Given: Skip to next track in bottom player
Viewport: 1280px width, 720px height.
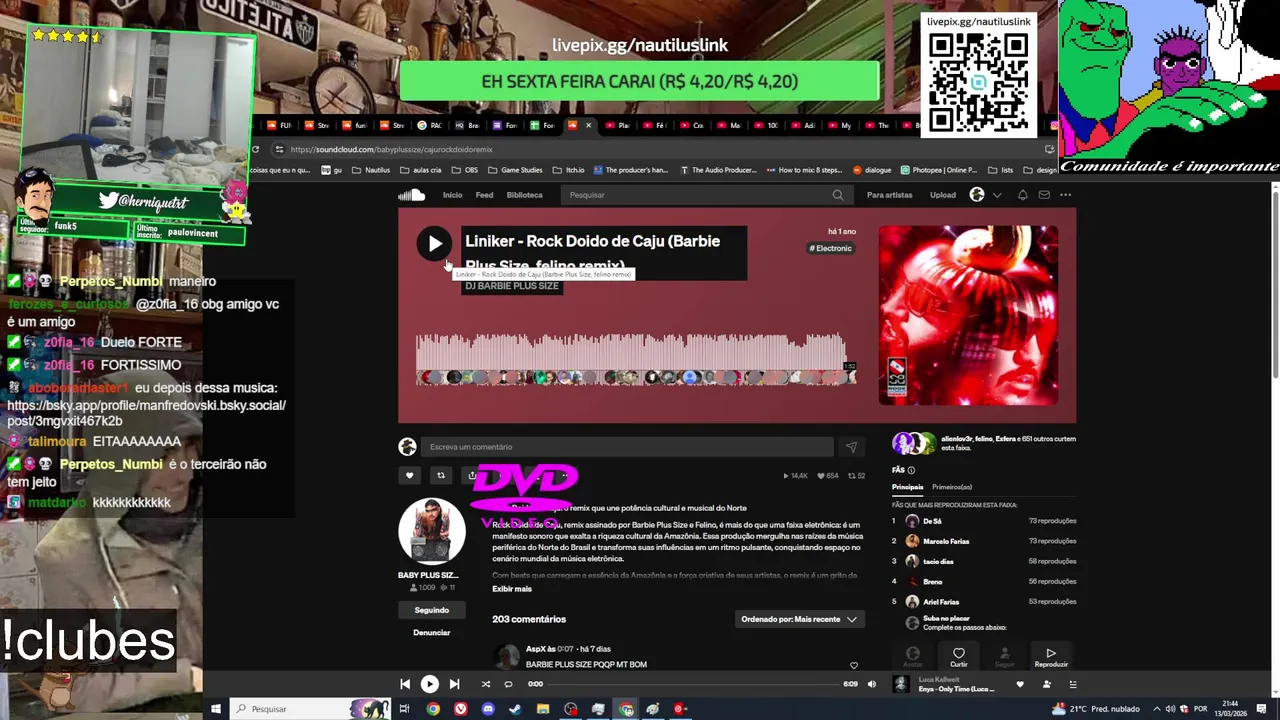Looking at the screenshot, I should click(454, 684).
